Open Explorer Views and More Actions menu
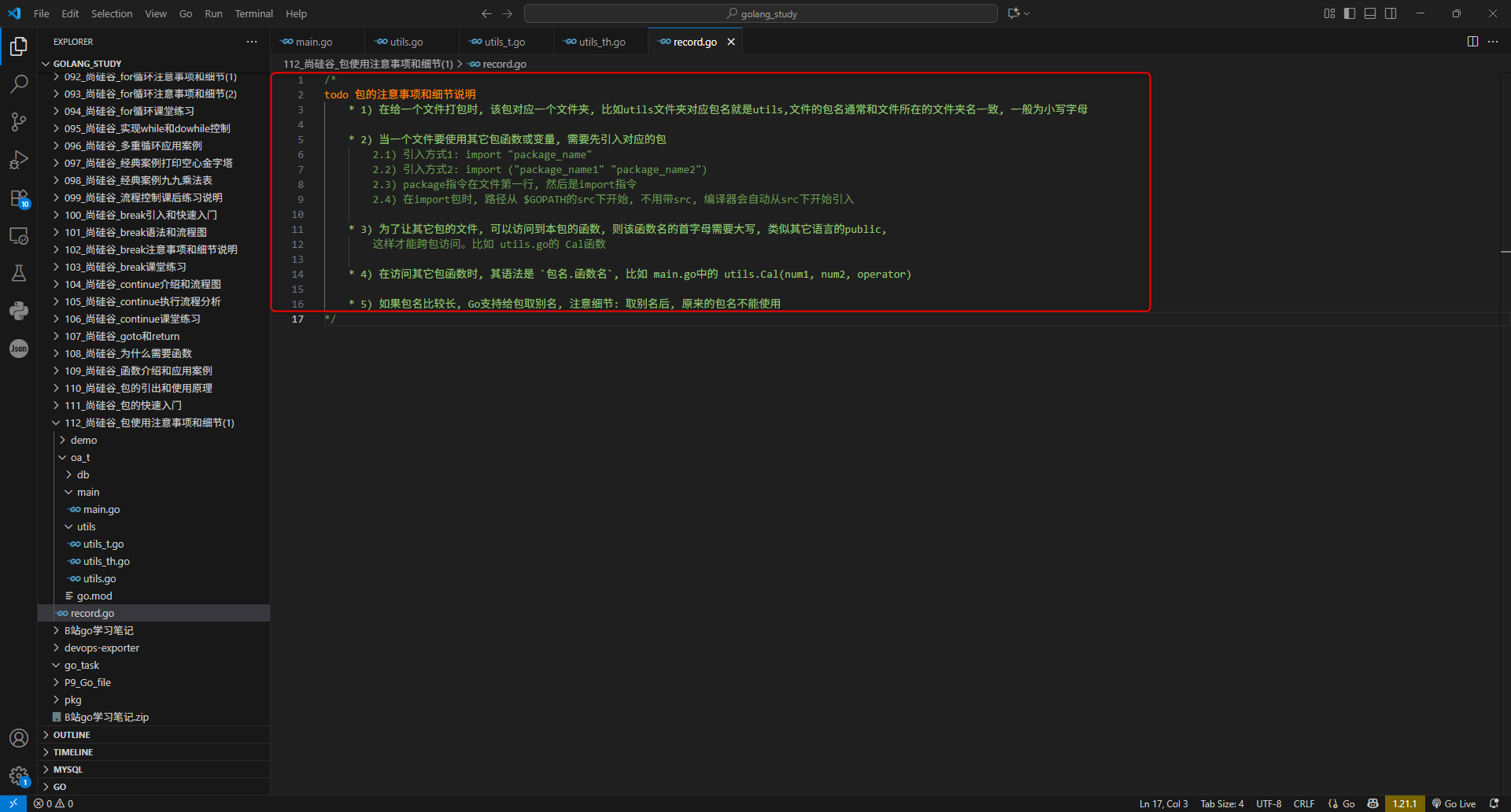Viewport: 1511px width, 812px height. (x=252, y=42)
